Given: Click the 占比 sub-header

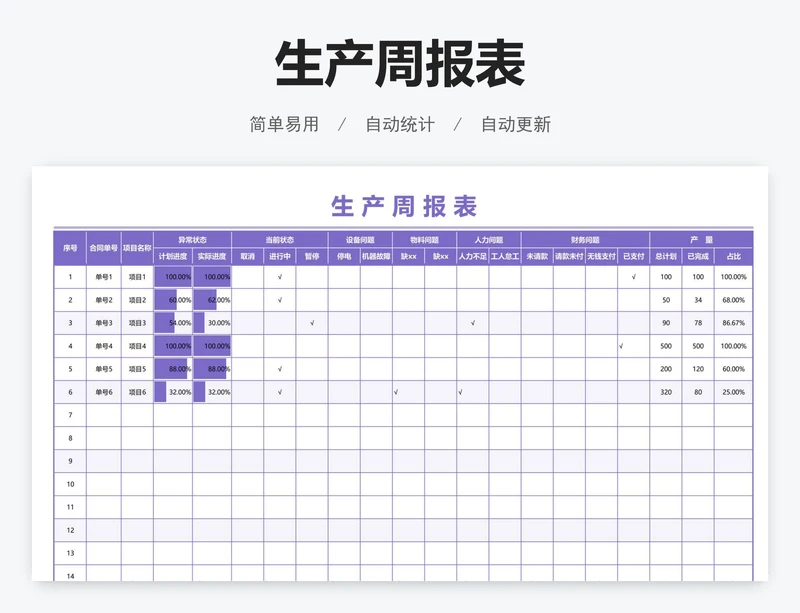Looking at the screenshot, I should click(733, 256).
